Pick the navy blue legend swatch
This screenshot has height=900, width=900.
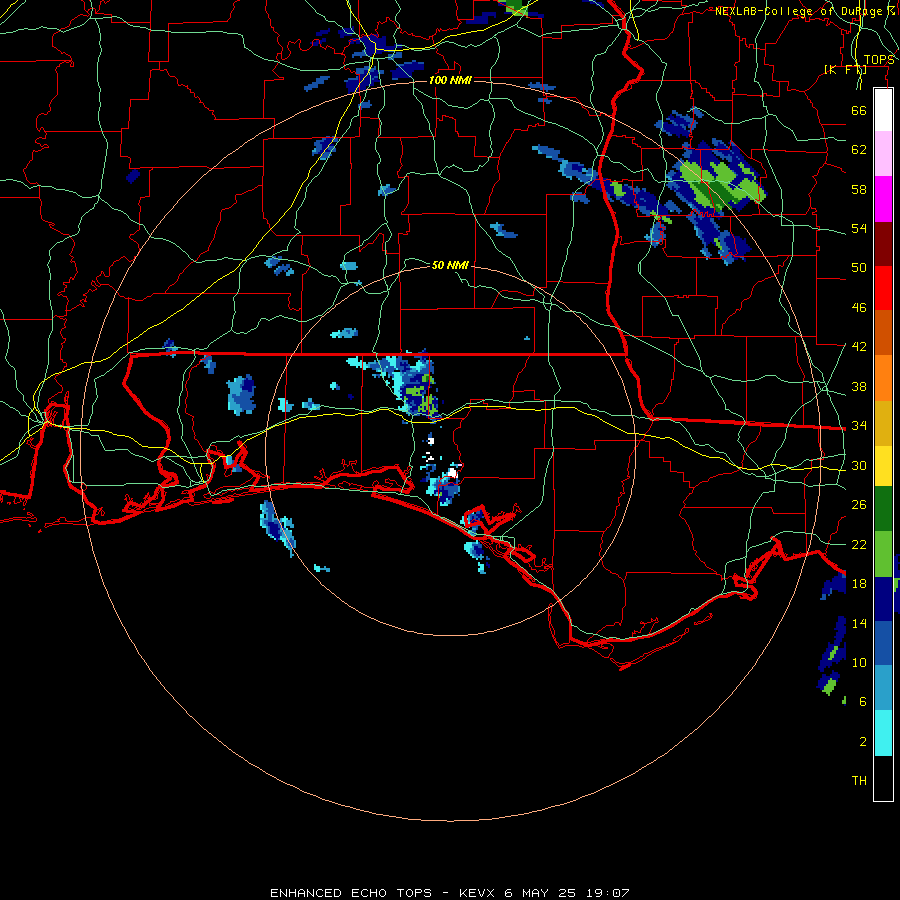click(883, 599)
